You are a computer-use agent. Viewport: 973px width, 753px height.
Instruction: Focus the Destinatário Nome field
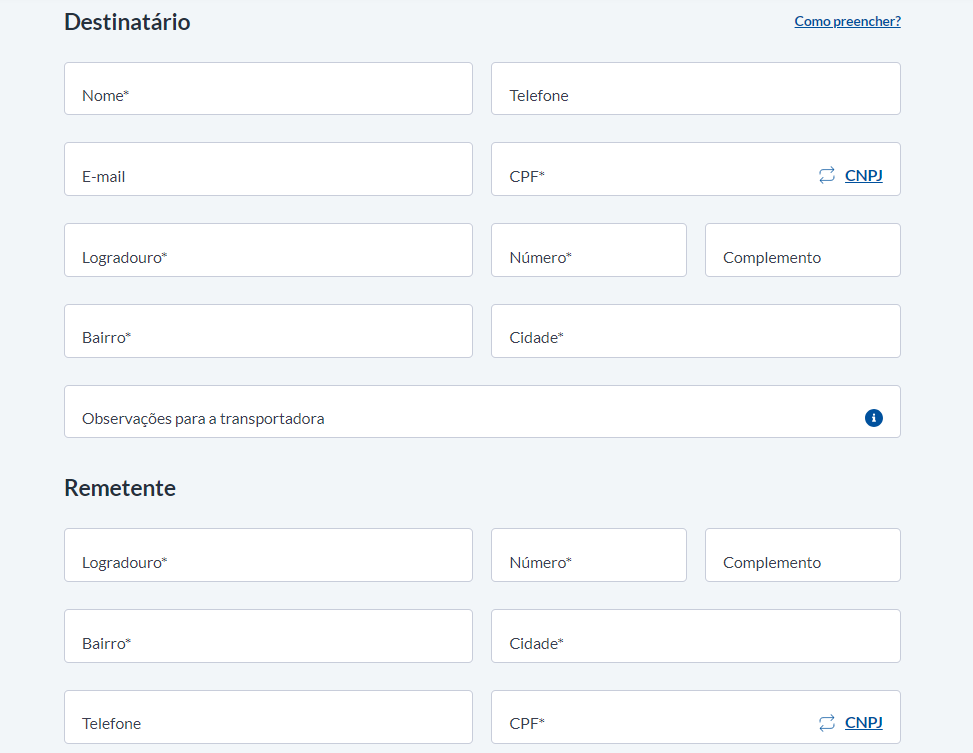tap(268, 88)
